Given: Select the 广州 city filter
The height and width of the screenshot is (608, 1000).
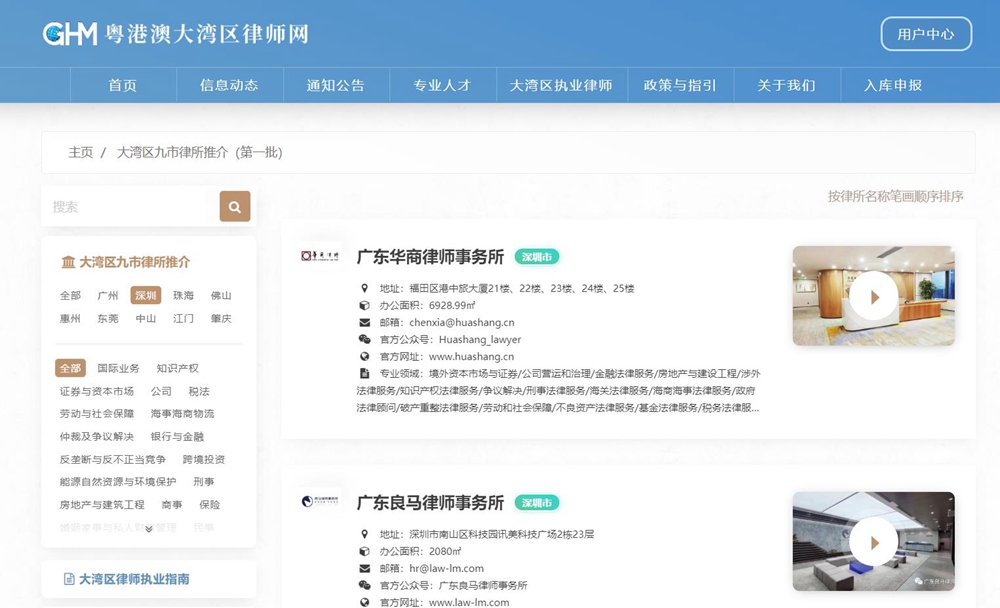Looking at the screenshot, I should 108,296.
